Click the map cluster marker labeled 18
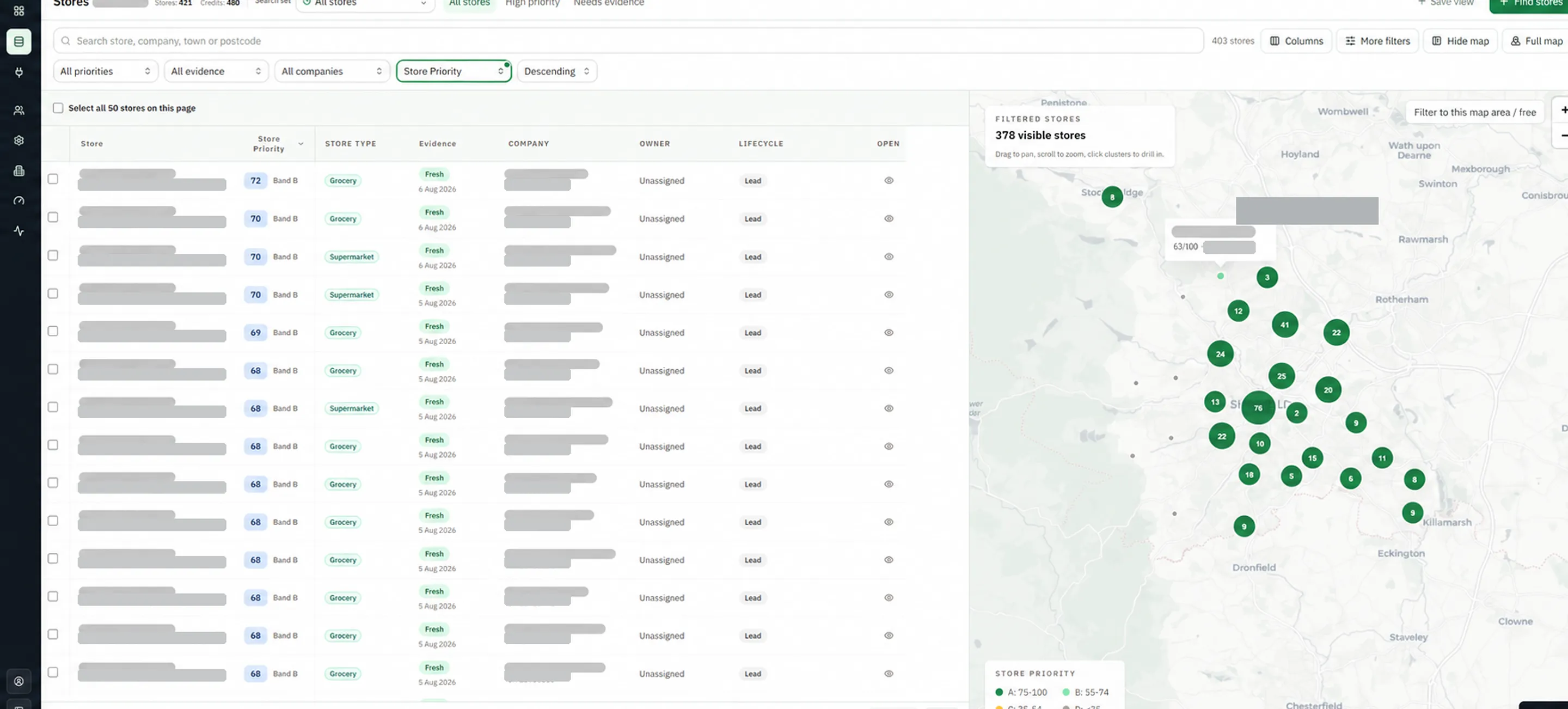This screenshot has height=709, width=1568. pos(1249,475)
